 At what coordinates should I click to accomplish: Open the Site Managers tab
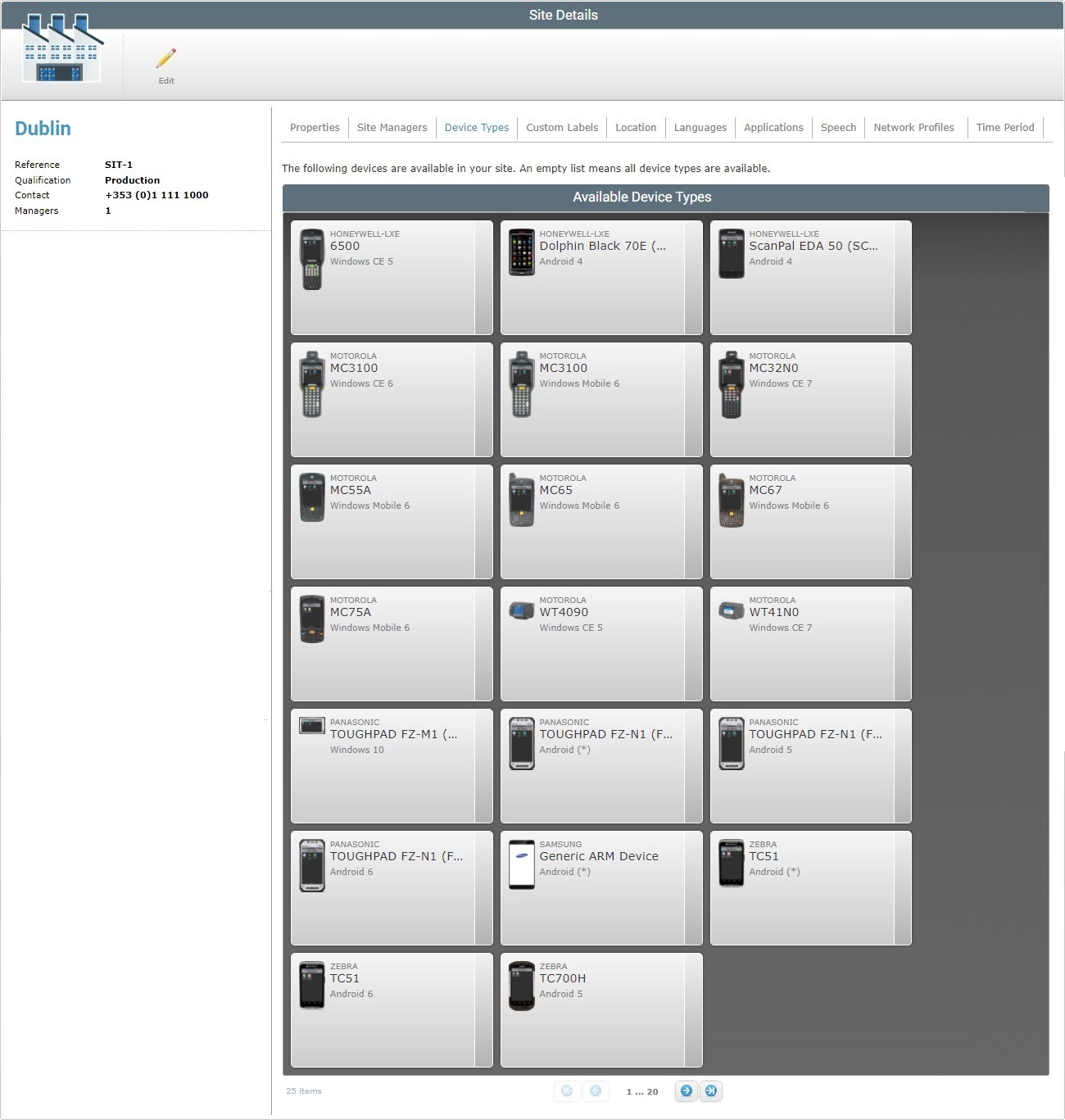click(392, 127)
